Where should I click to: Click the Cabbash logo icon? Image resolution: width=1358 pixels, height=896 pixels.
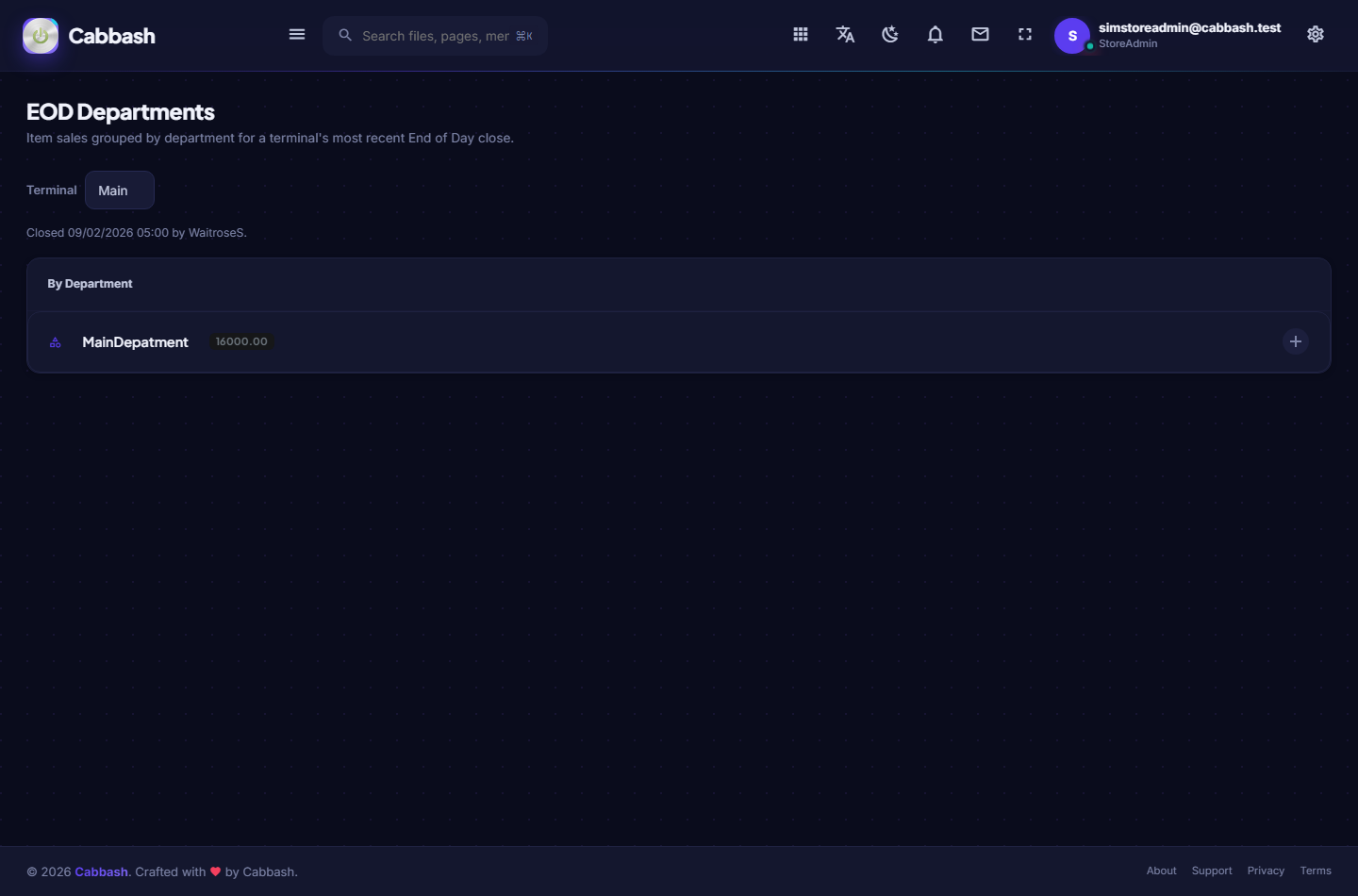41,36
